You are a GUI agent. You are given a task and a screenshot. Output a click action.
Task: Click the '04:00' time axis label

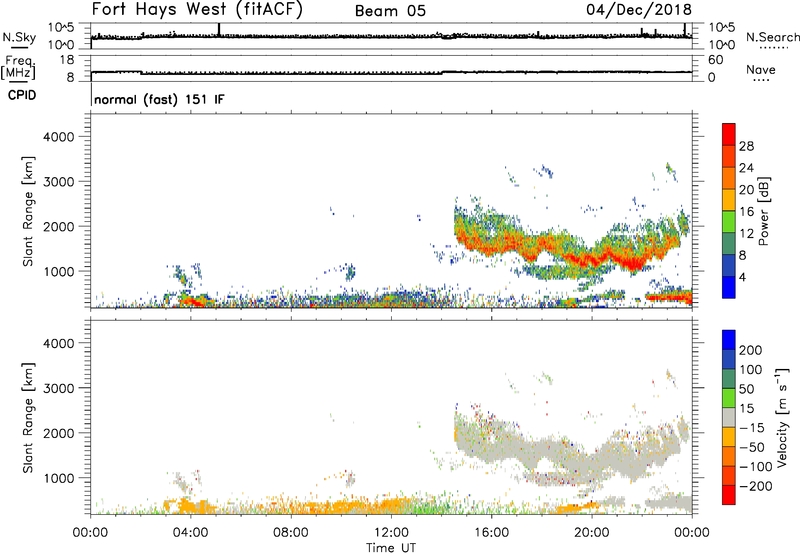coord(190,533)
